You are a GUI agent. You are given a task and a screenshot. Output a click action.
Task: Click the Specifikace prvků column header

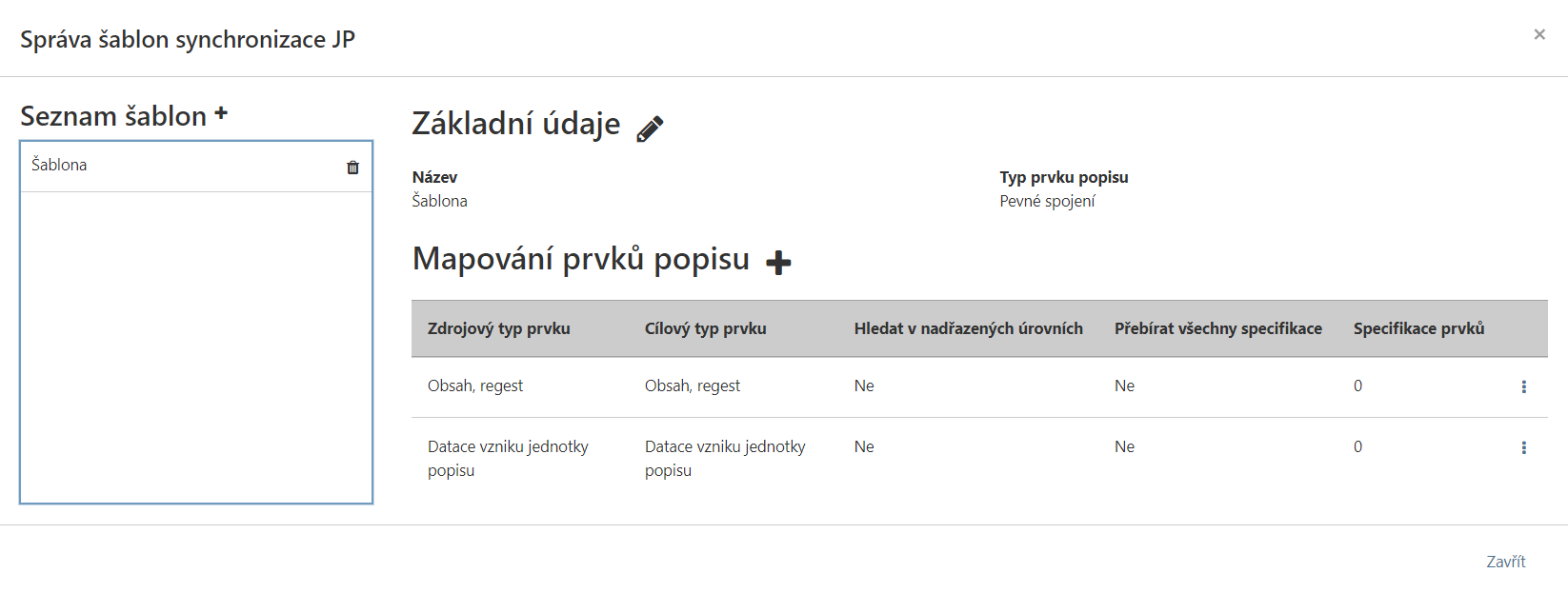pos(1418,328)
